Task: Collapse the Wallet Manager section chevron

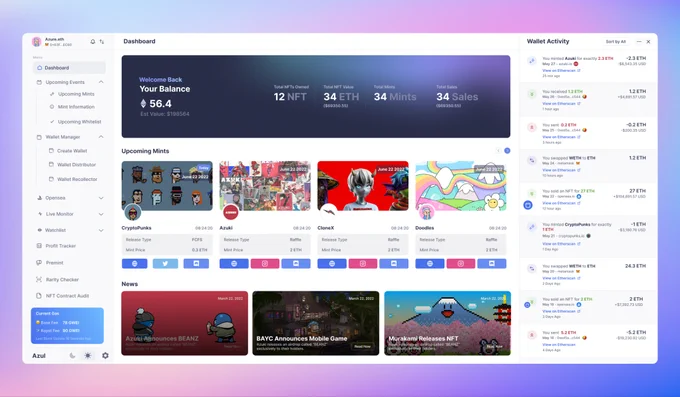Action: [101, 137]
